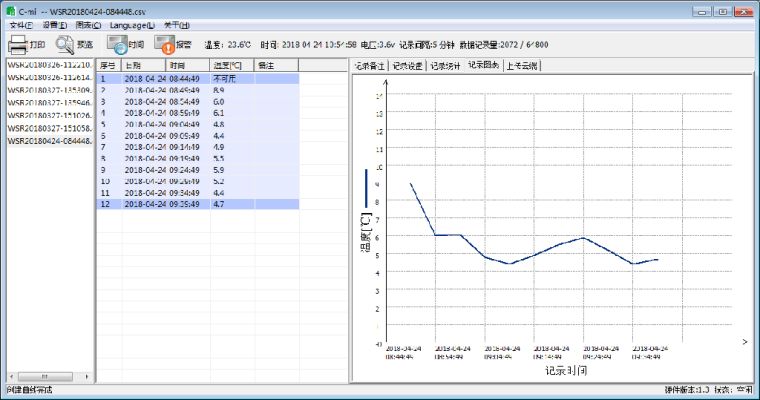This screenshot has height=400, width=760.
Task: Switch to the 记录设置 tab
Action: 408,65
